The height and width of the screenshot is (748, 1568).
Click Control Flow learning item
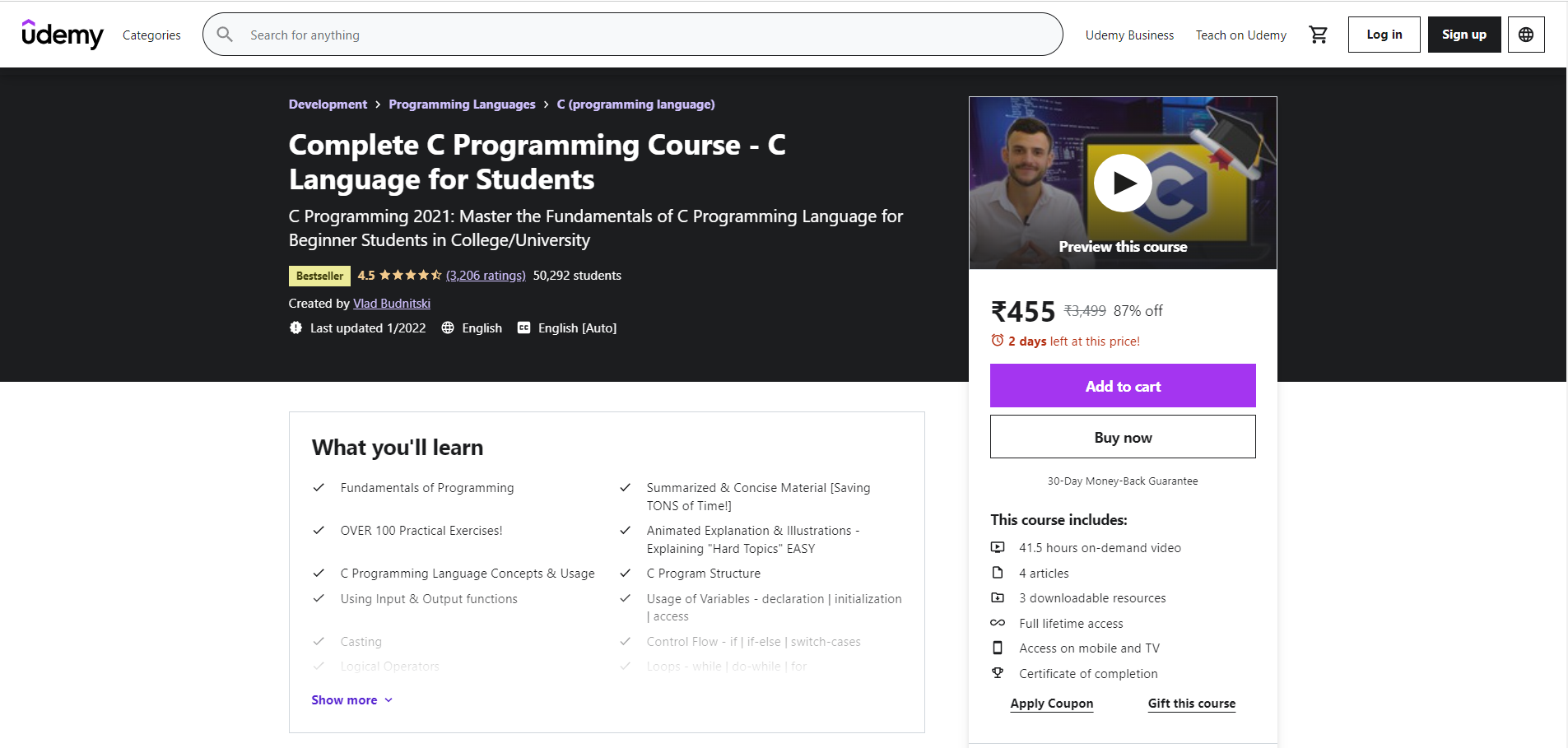753,641
